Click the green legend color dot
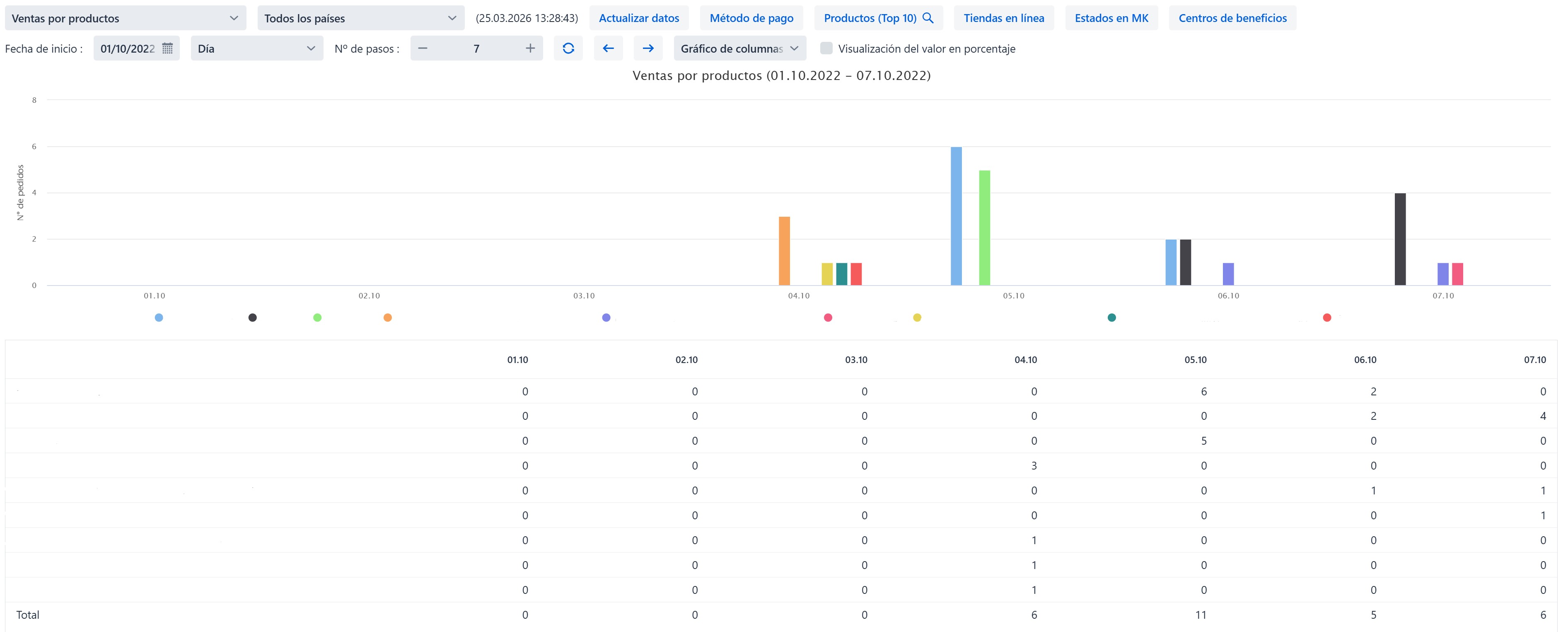Image resolution: width=1568 pixels, height=632 pixels. [x=317, y=317]
